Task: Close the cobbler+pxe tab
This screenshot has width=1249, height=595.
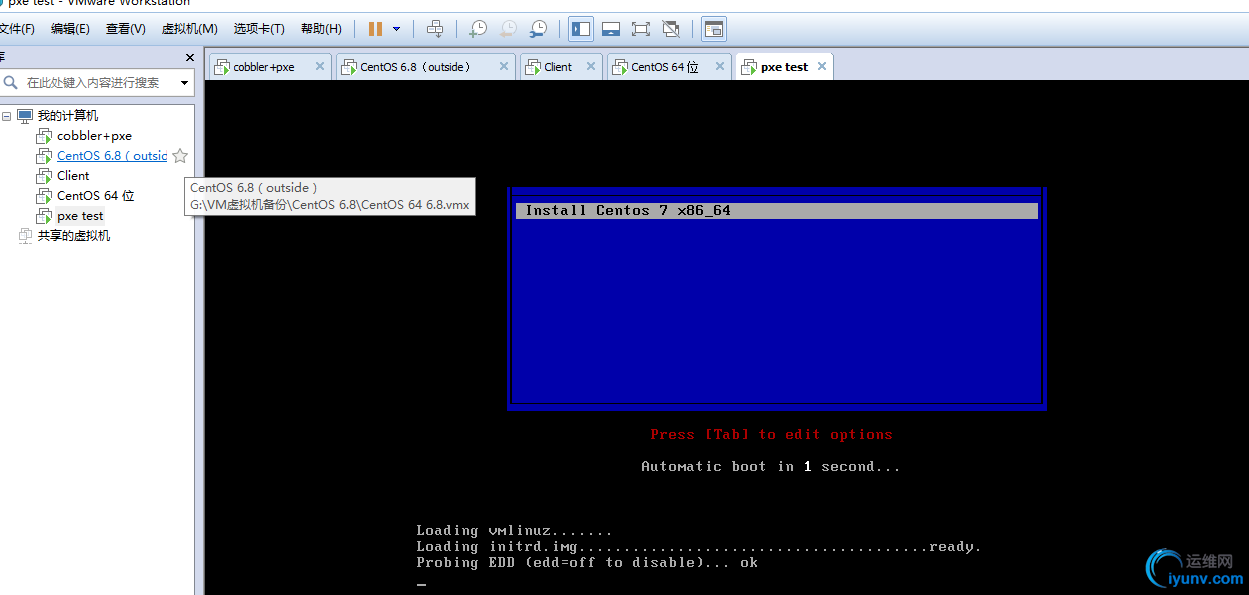Action: [x=320, y=67]
